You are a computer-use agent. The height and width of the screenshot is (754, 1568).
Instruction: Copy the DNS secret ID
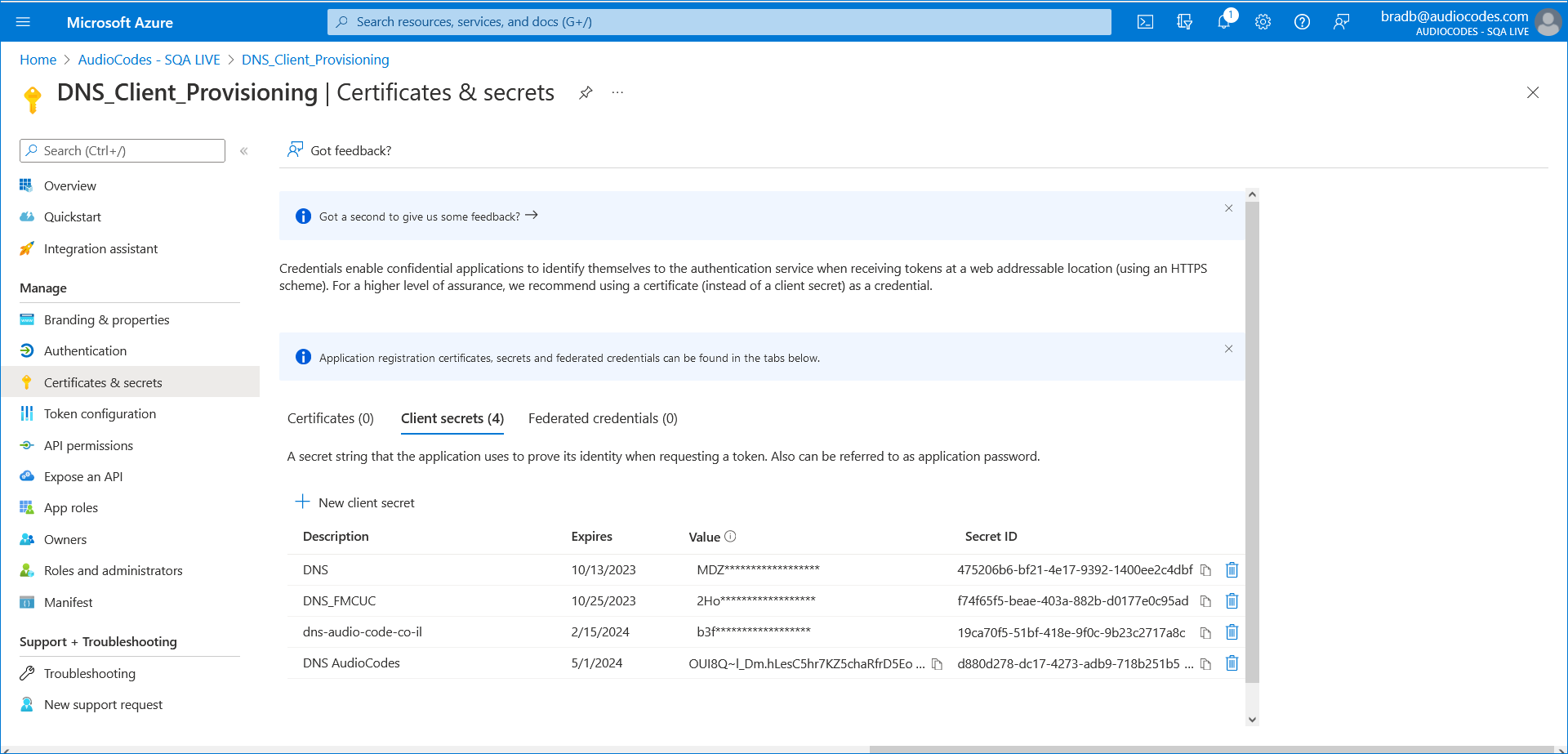[x=1206, y=569]
